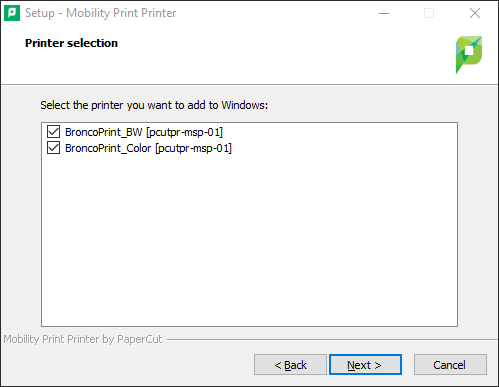Image resolution: width=499 pixels, height=387 pixels.
Task: Continue setup with the Next button
Action: (365, 365)
